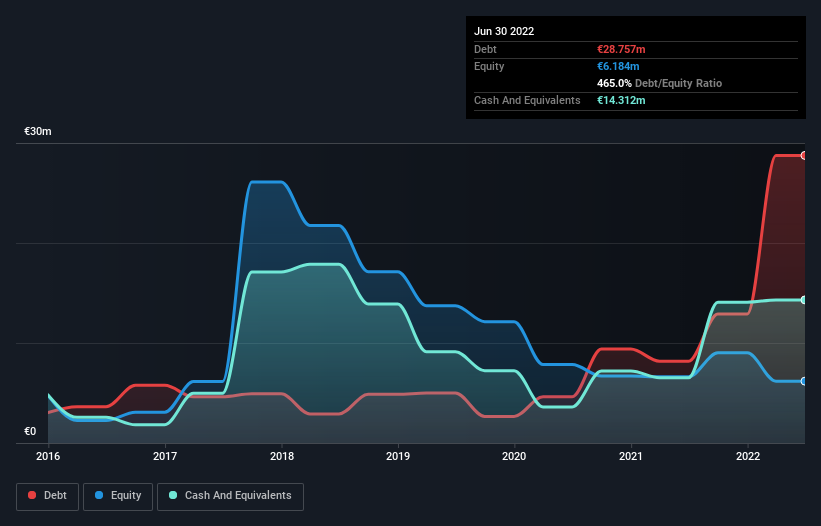
Task: Click the Debt label in tooltip
Action: pyautogui.click(x=485, y=49)
